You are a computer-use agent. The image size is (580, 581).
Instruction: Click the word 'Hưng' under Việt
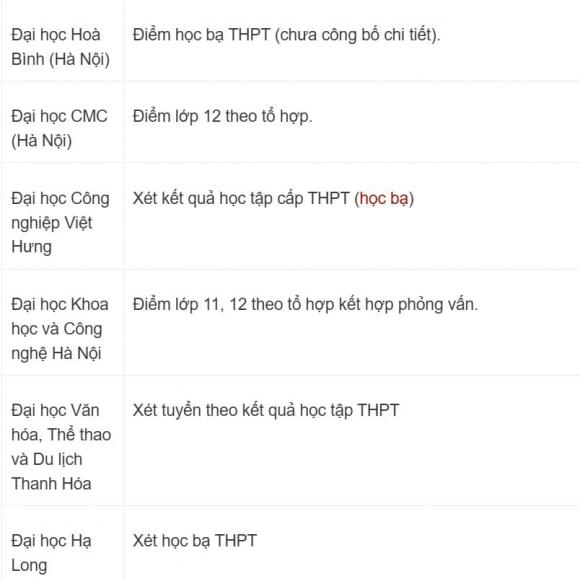pos(32,247)
